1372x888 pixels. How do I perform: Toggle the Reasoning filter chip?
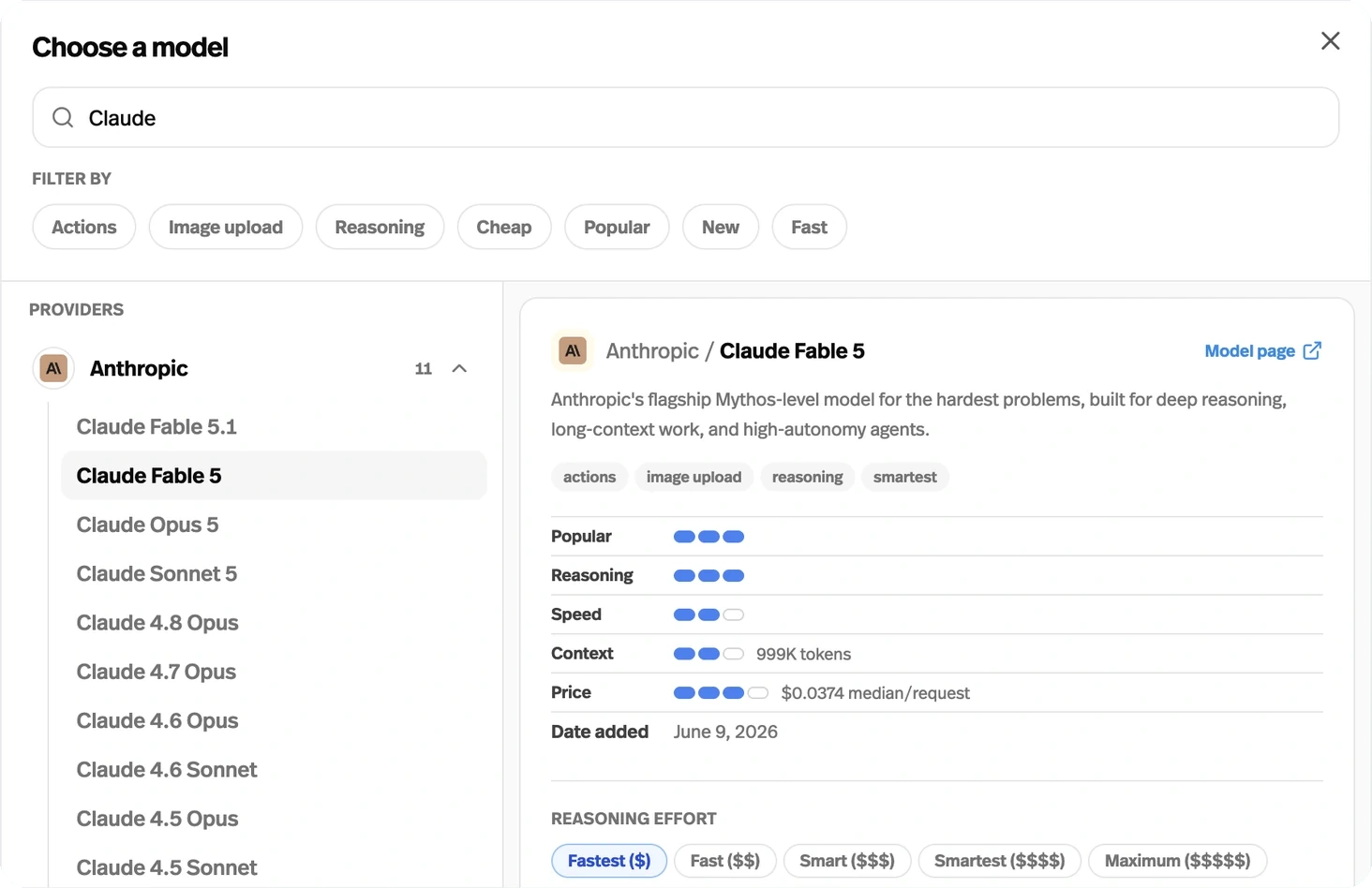coord(380,227)
